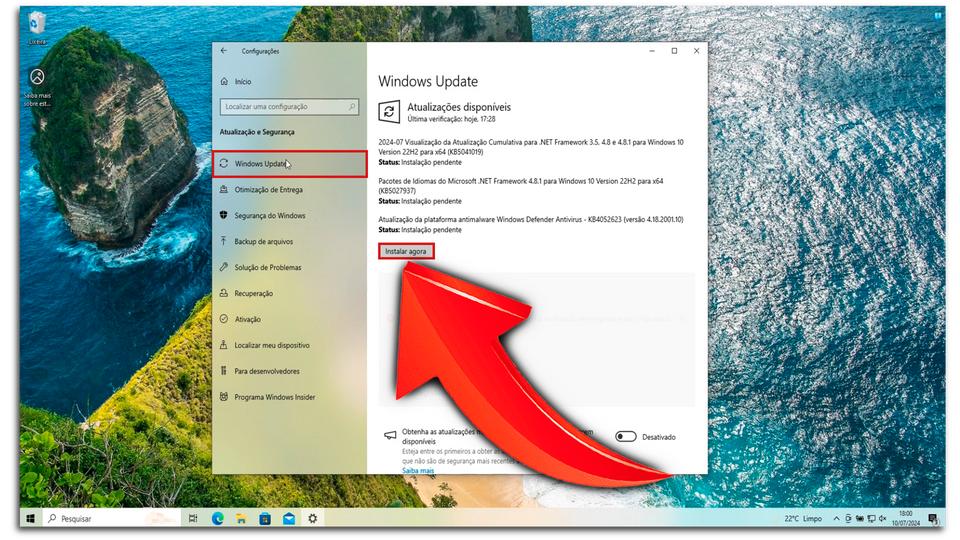Click the muted volume tray icon

click(x=882, y=519)
